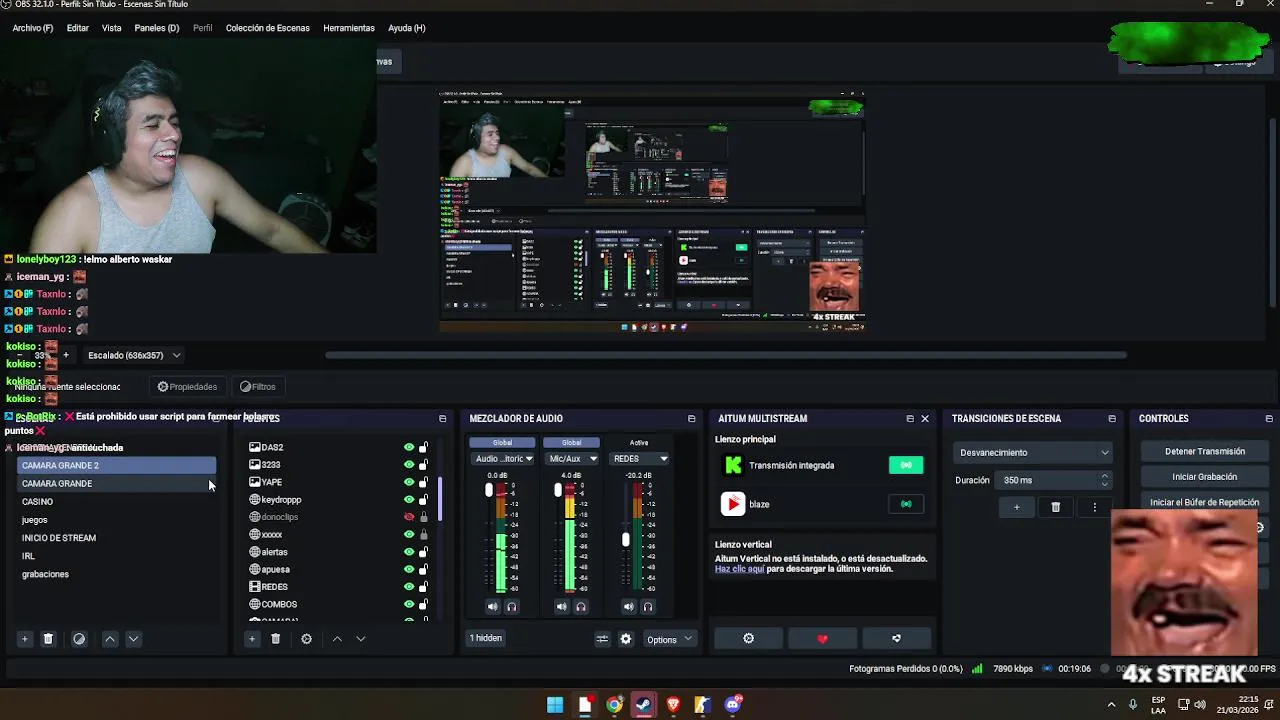Open Aitum Multistream settings gear
Viewport: 1280px width, 720px height.
pyautogui.click(x=748, y=638)
